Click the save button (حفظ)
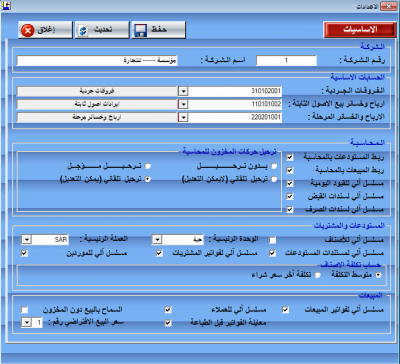This screenshot has width=400, height=364. point(159,30)
